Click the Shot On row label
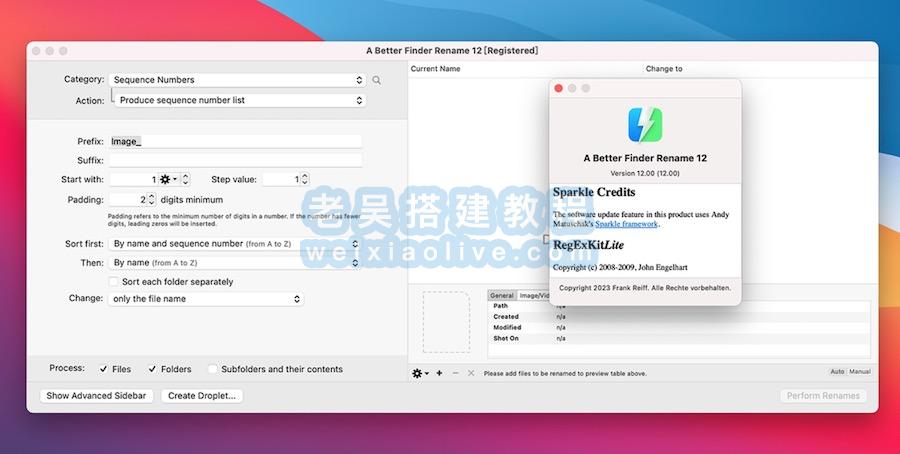 [x=506, y=339]
